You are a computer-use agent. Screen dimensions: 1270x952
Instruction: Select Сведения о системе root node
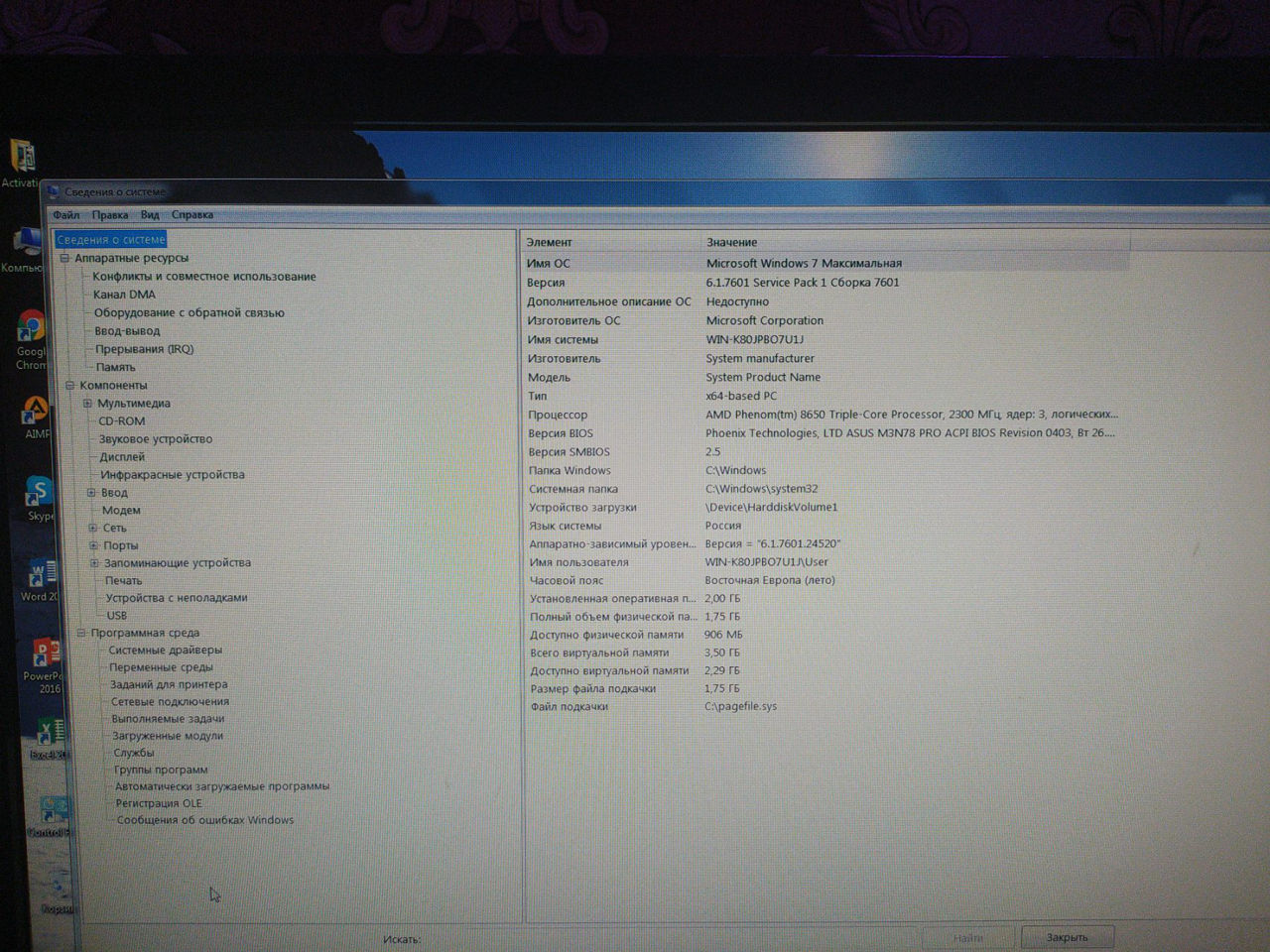click(111, 240)
